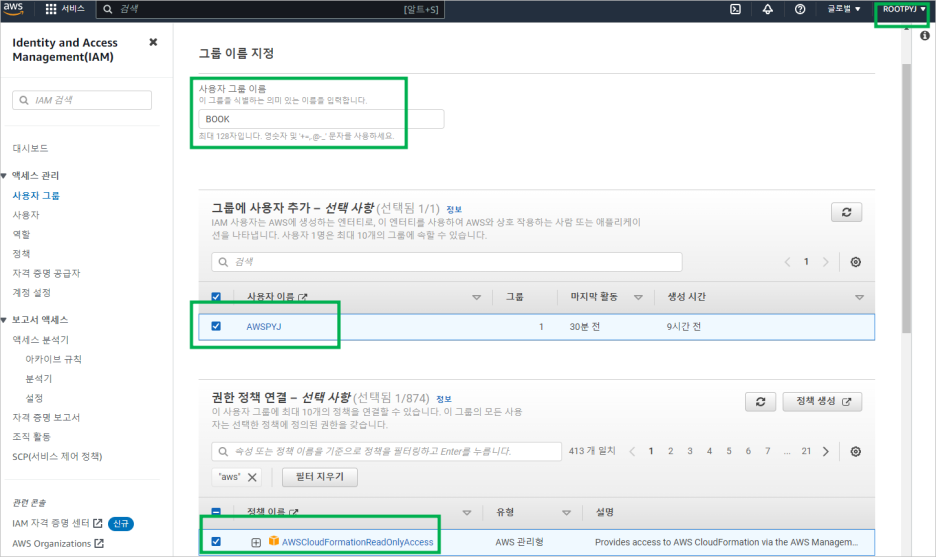Open User groups nav item
The height and width of the screenshot is (557, 936).
[x=36, y=195]
